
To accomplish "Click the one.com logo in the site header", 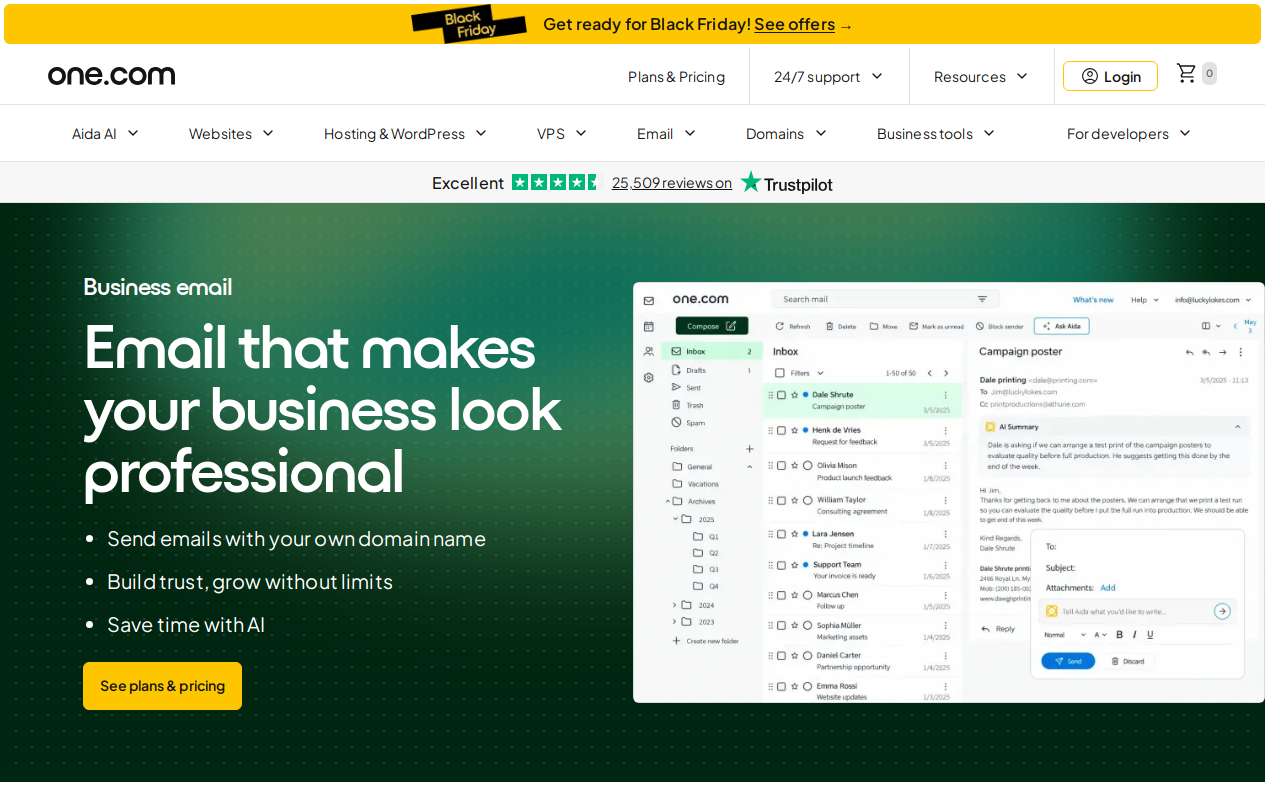I will coord(112,76).
